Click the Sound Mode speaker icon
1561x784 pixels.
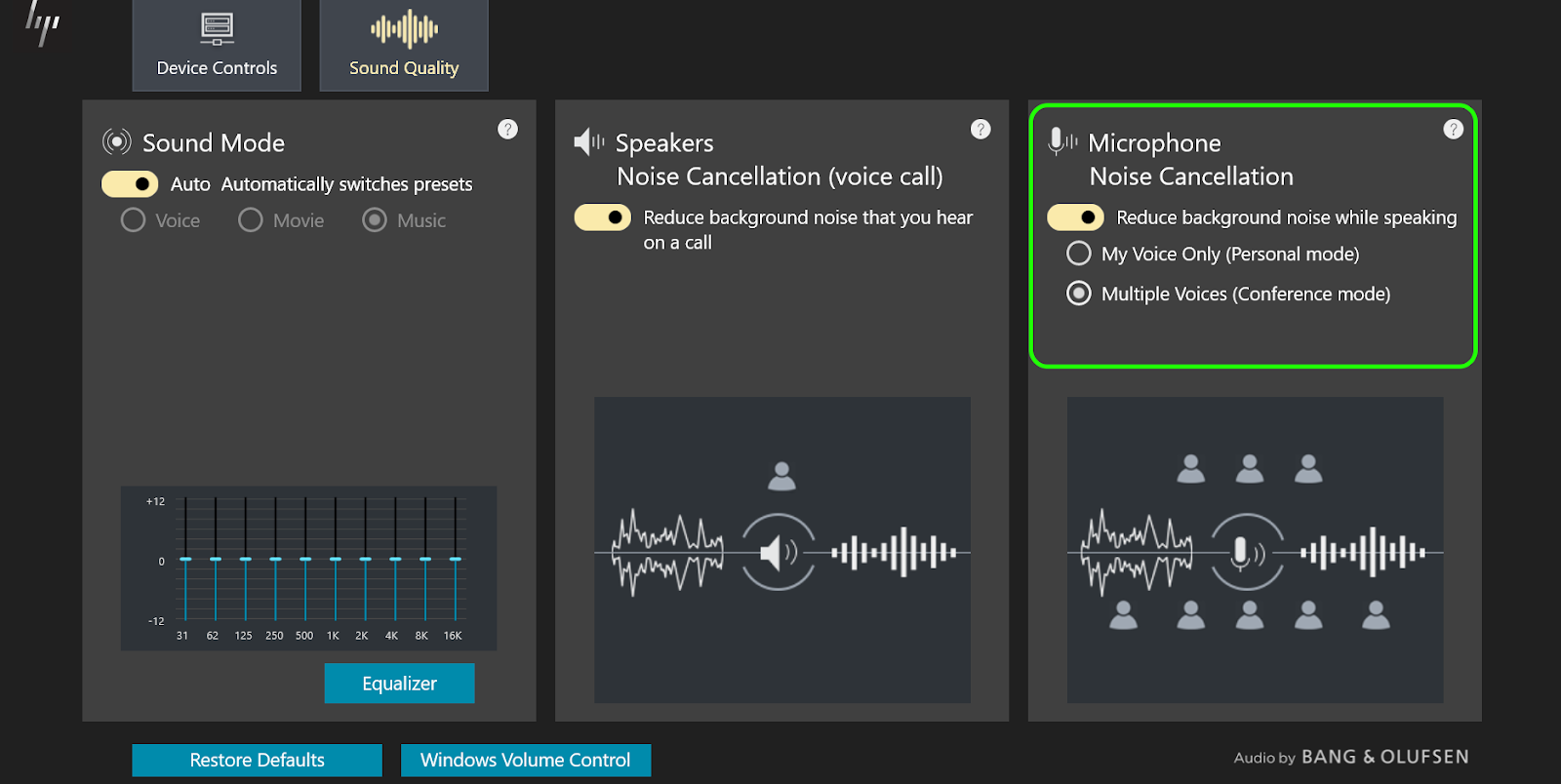point(117,142)
